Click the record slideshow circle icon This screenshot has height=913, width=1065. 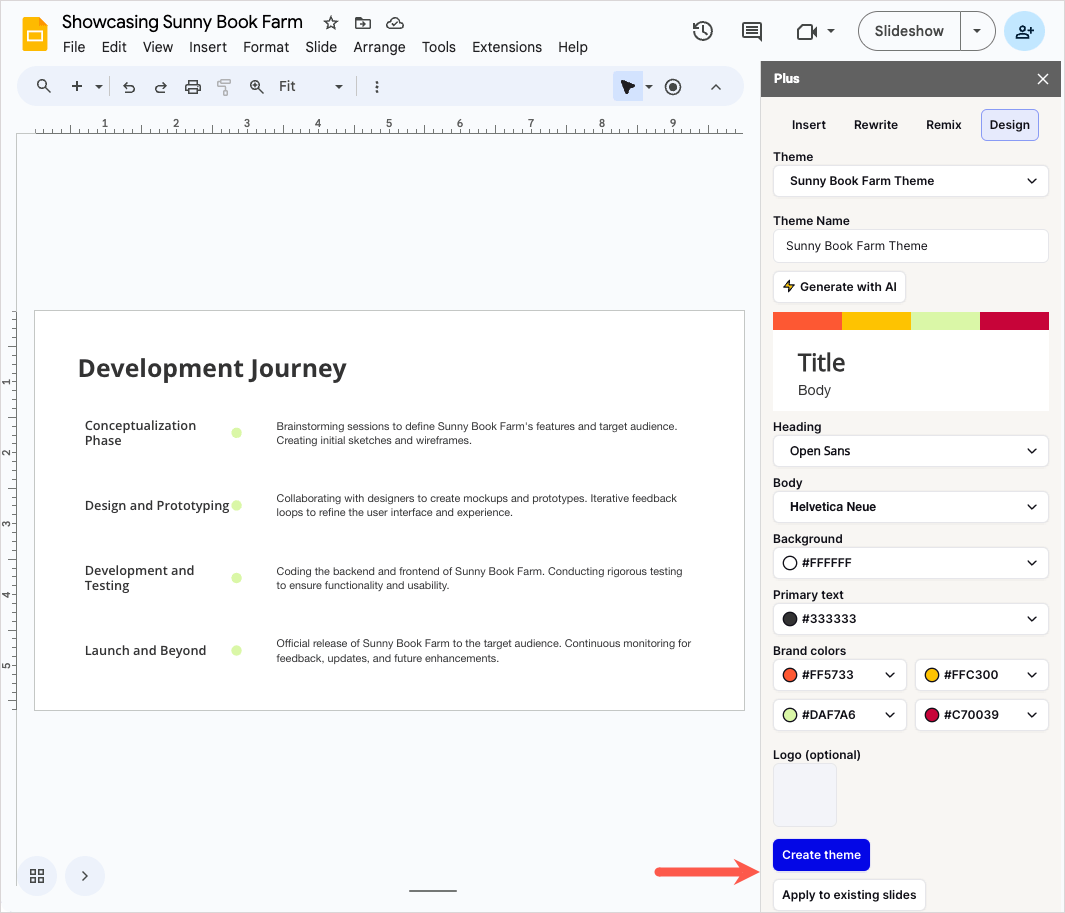[x=672, y=87]
